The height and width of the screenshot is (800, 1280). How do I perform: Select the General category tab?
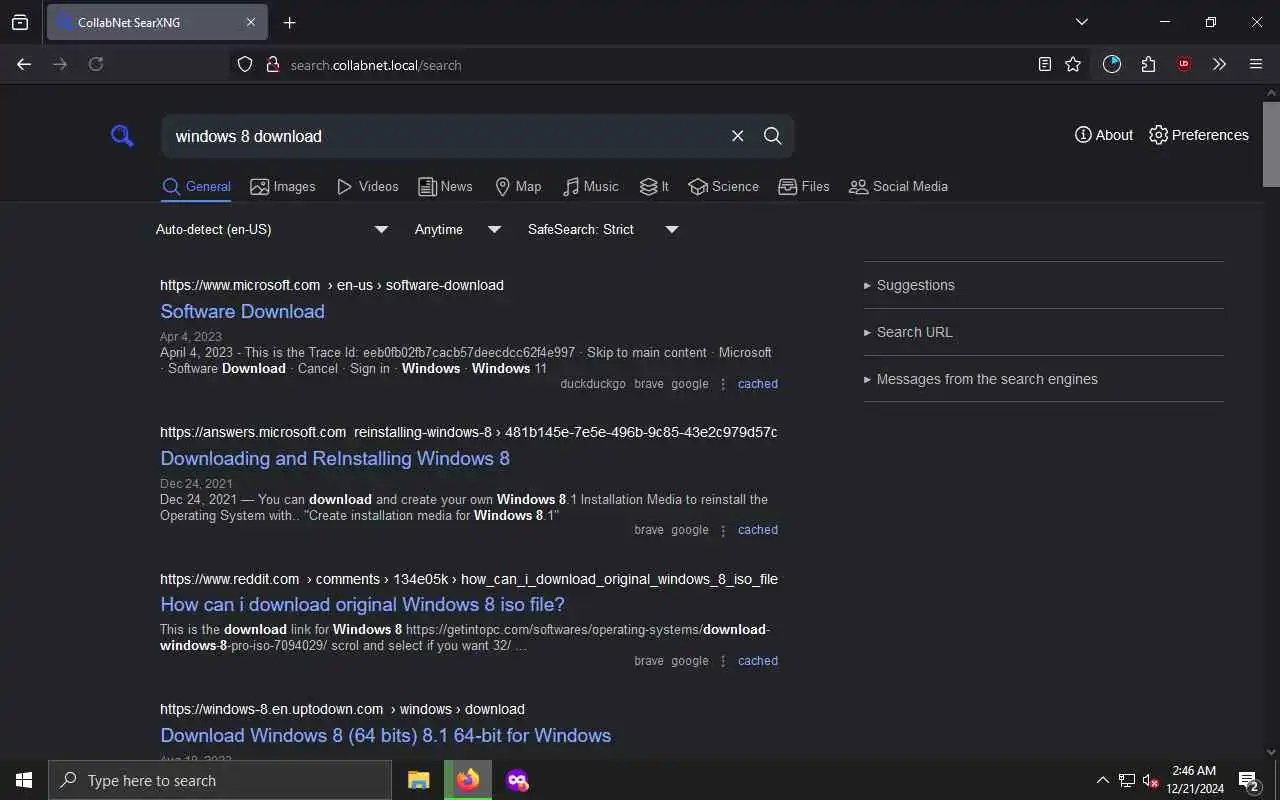click(196, 187)
